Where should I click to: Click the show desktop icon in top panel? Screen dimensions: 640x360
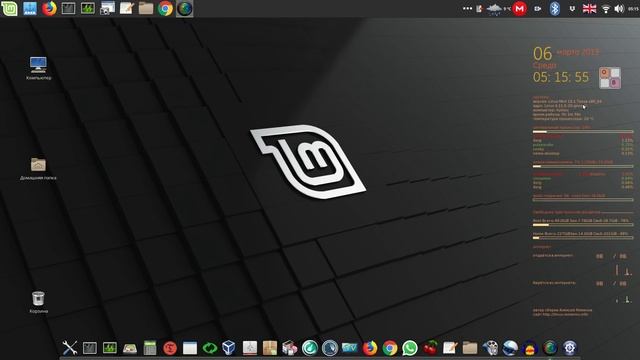29,8
